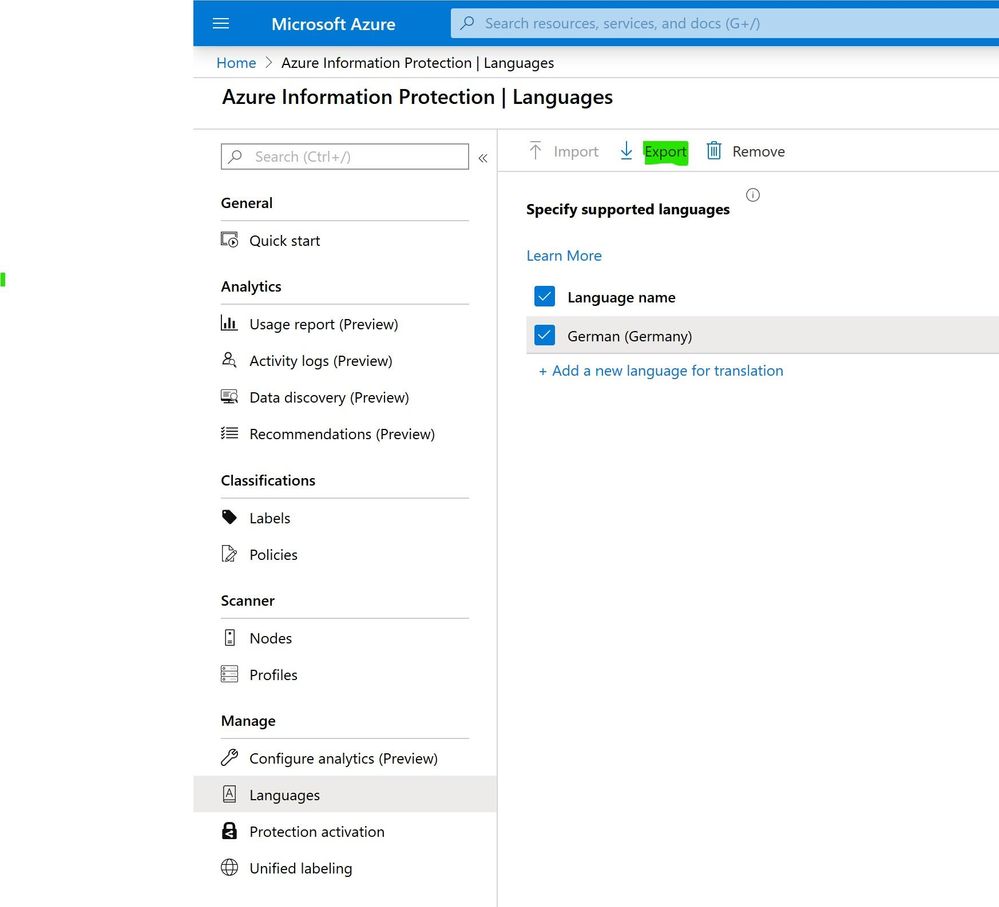Click the Policies document pencil icon
This screenshot has height=907, width=999.
click(229, 554)
